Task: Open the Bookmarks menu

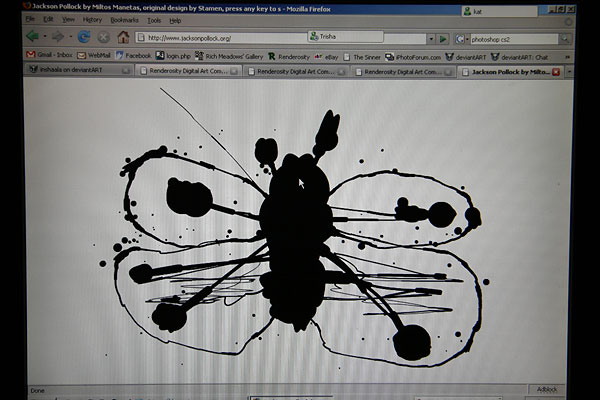Action: tap(124, 20)
